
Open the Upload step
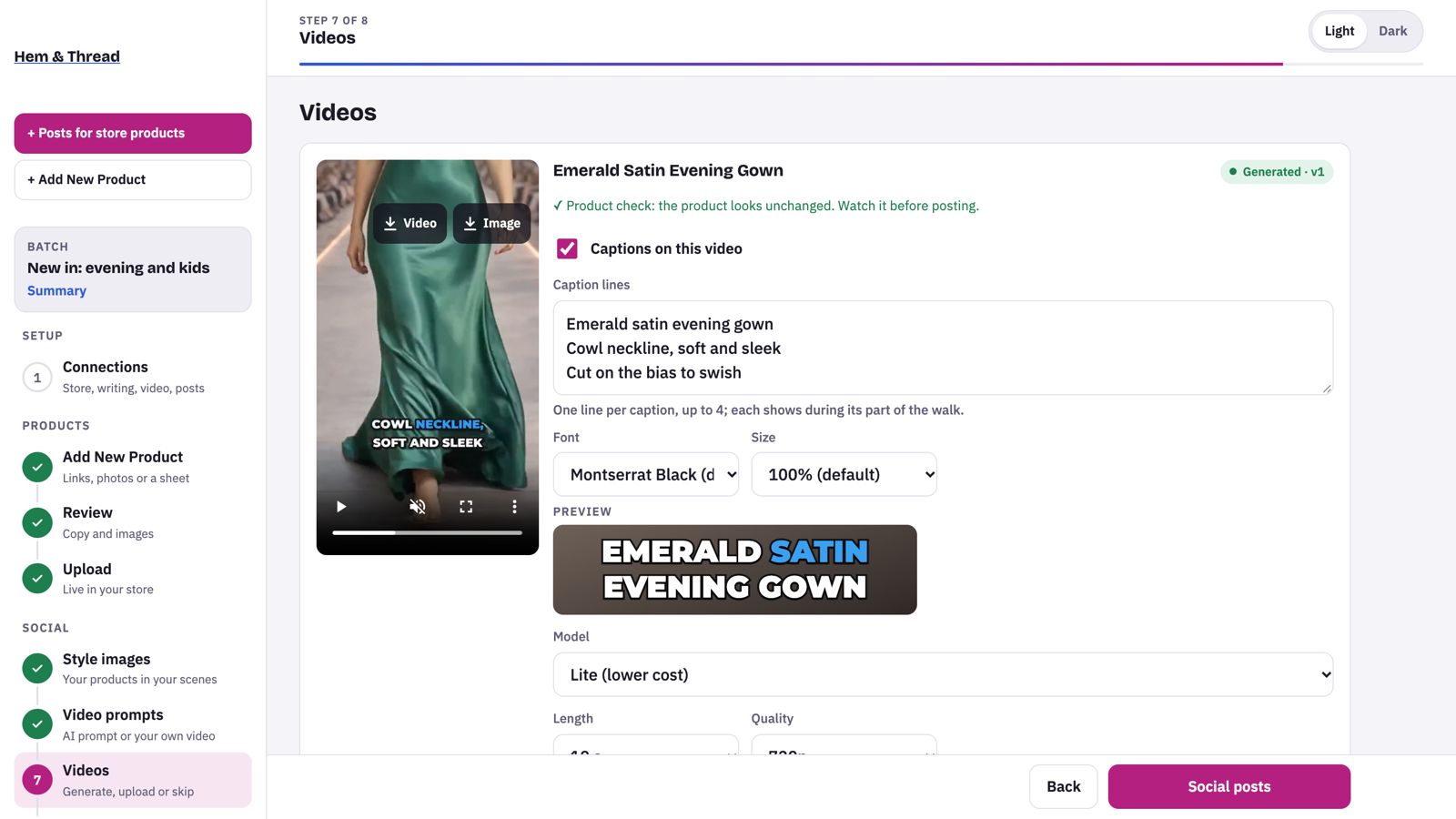133,579
